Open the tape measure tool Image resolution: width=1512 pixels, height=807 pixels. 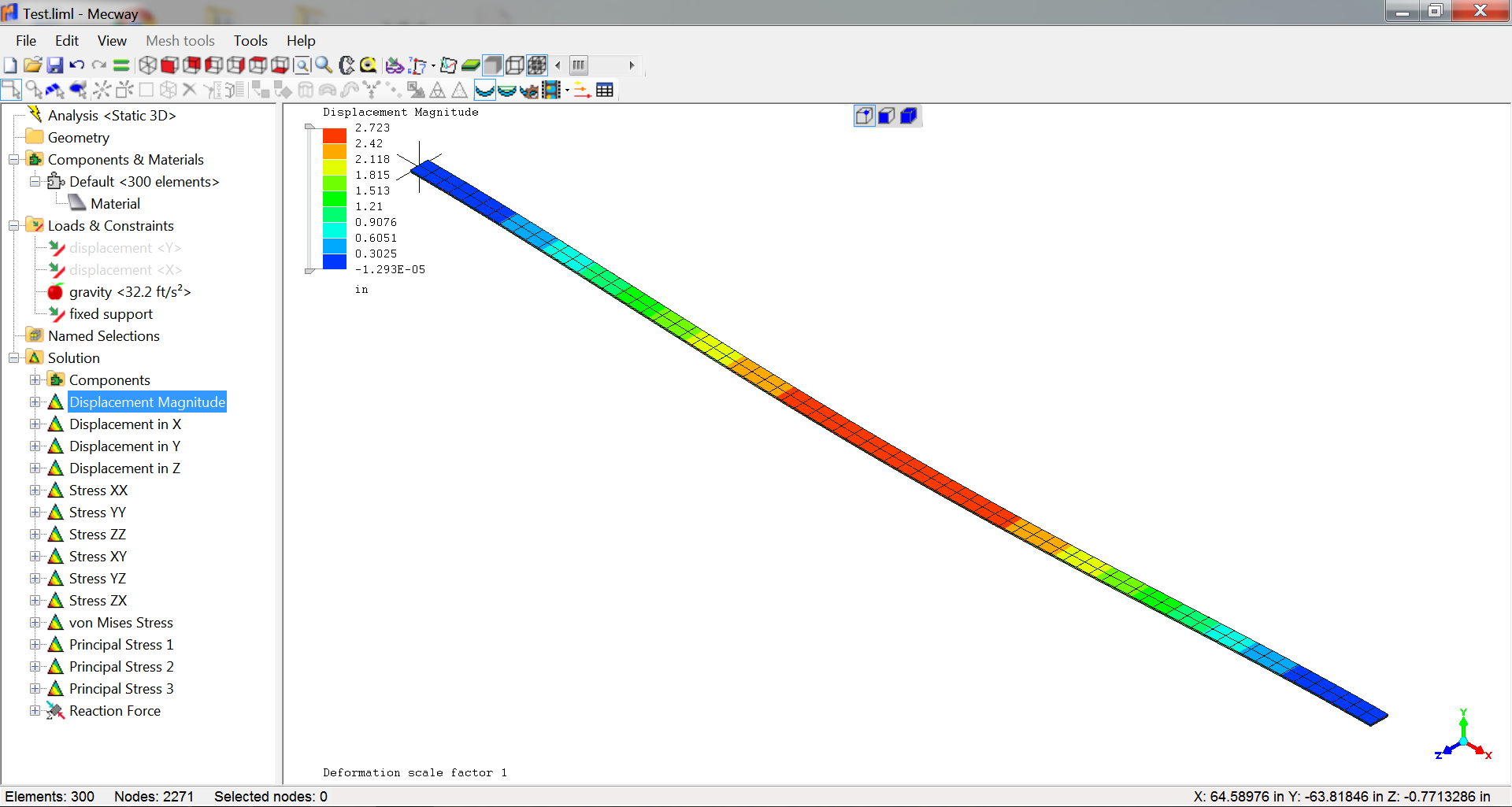(x=369, y=65)
